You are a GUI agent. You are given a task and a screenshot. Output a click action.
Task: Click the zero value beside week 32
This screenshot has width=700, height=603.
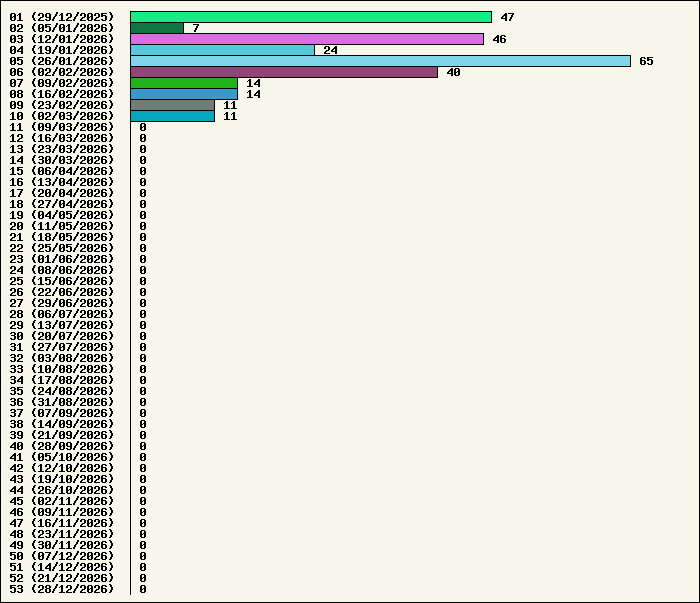coord(143,358)
